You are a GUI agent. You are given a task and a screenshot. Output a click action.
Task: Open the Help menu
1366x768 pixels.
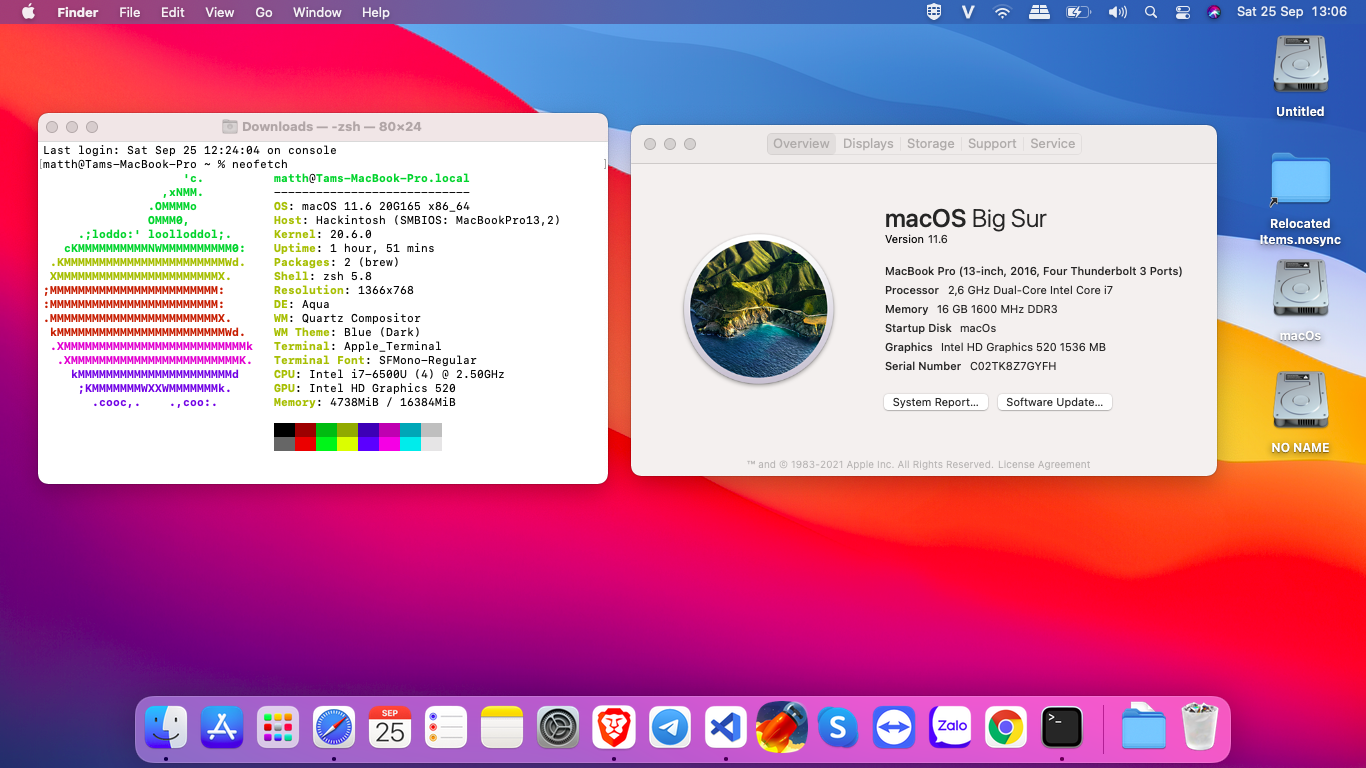376,12
